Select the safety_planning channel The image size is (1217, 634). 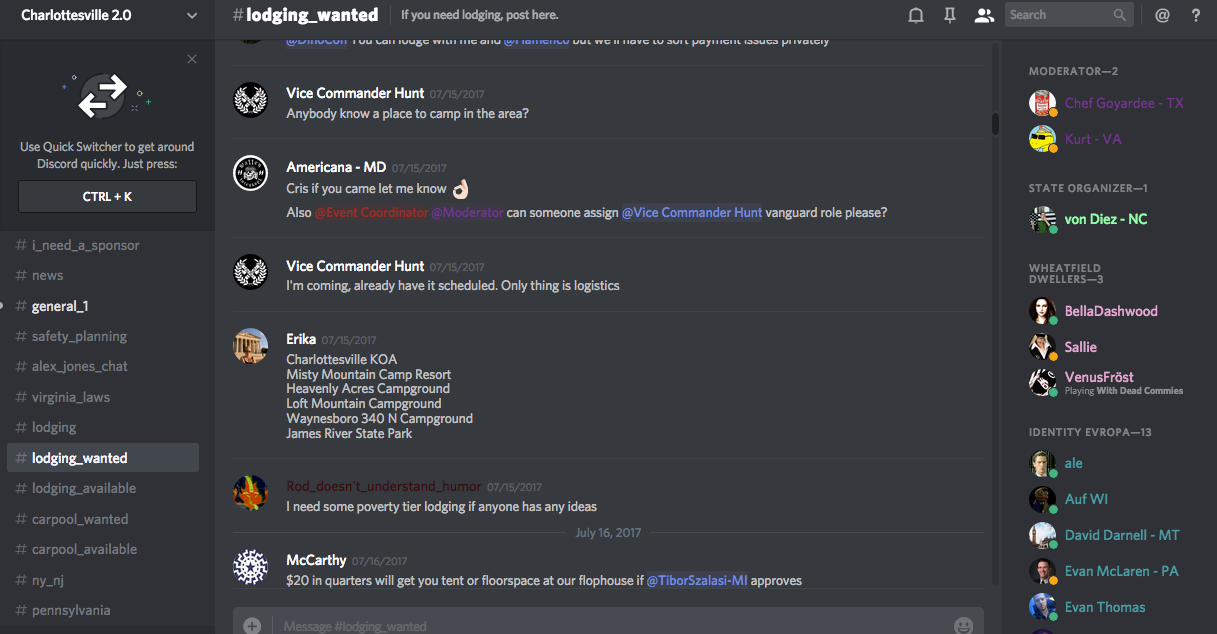(x=79, y=336)
